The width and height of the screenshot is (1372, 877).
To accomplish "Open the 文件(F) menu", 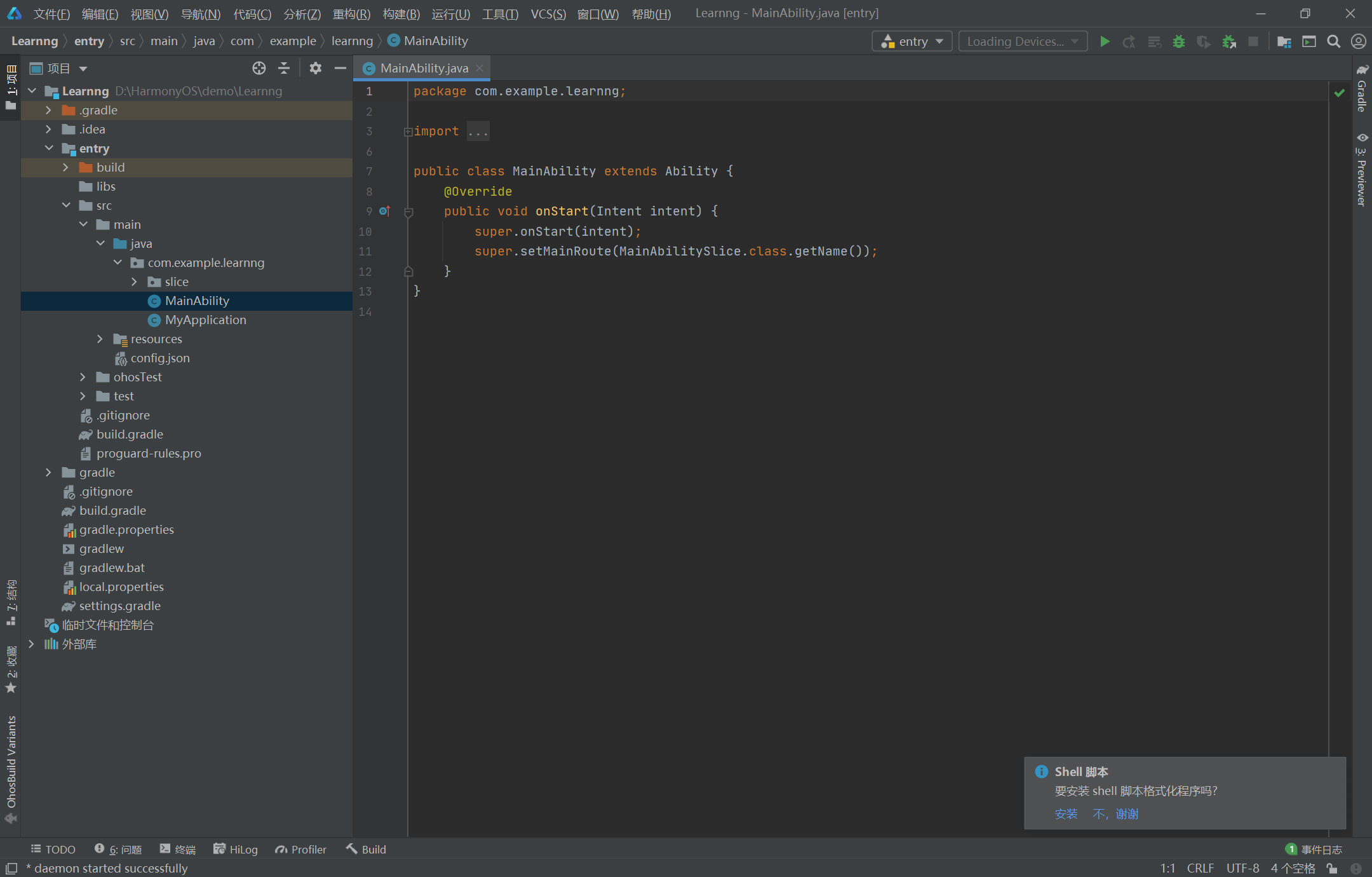I will (51, 13).
